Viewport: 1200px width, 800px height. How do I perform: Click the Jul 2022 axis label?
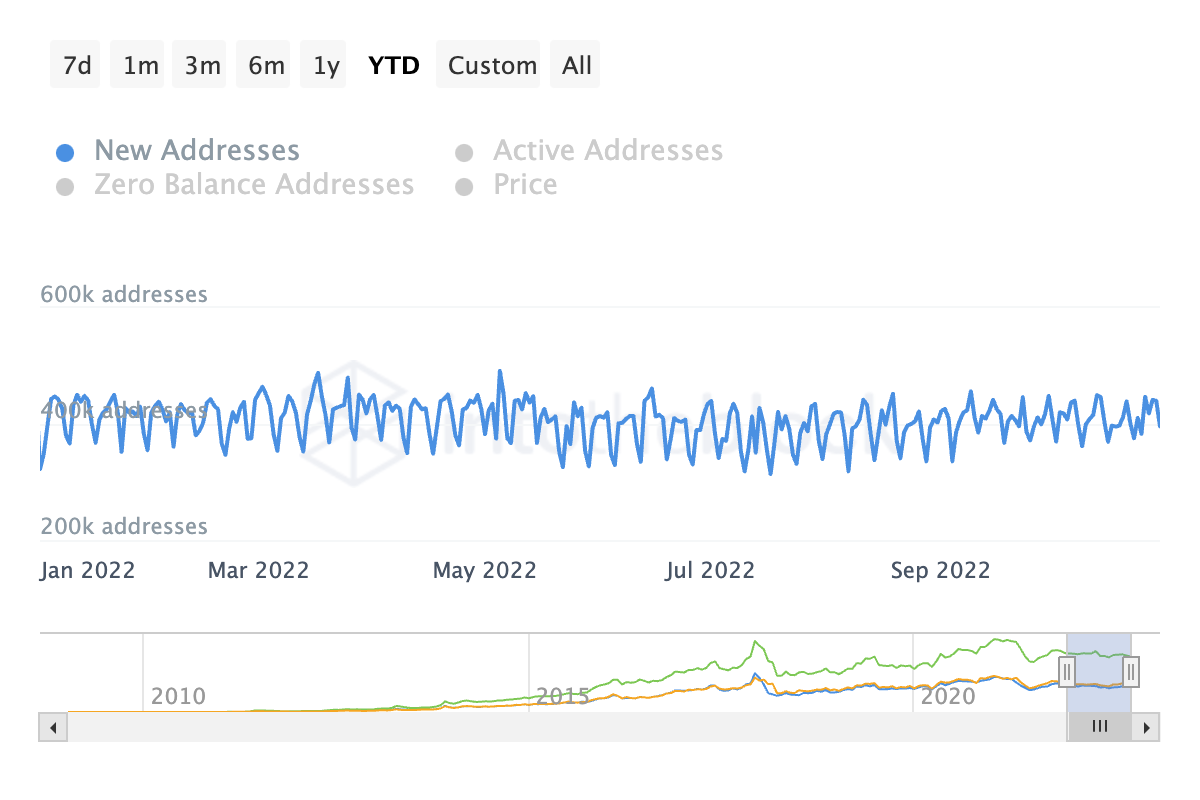[x=710, y=571]
